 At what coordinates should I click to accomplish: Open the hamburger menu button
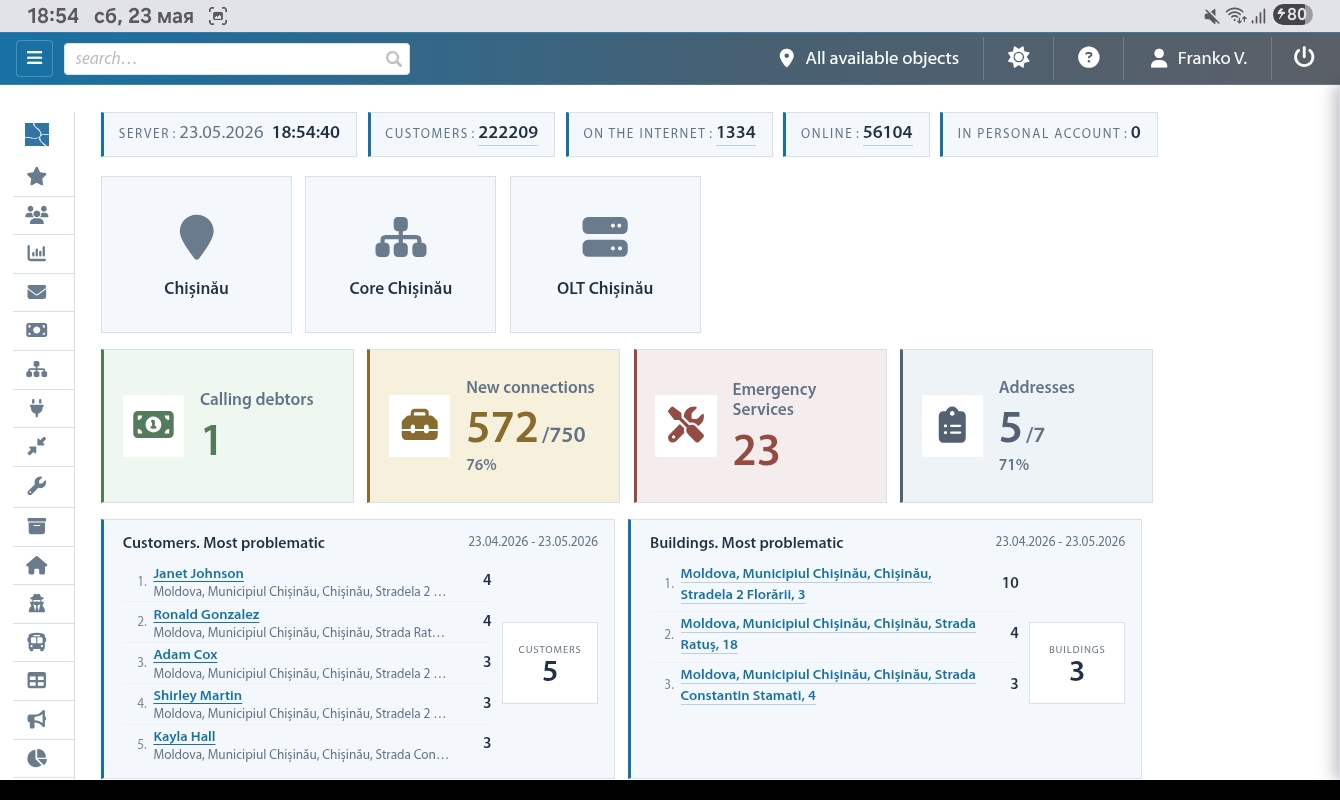[x=34, y=58]
